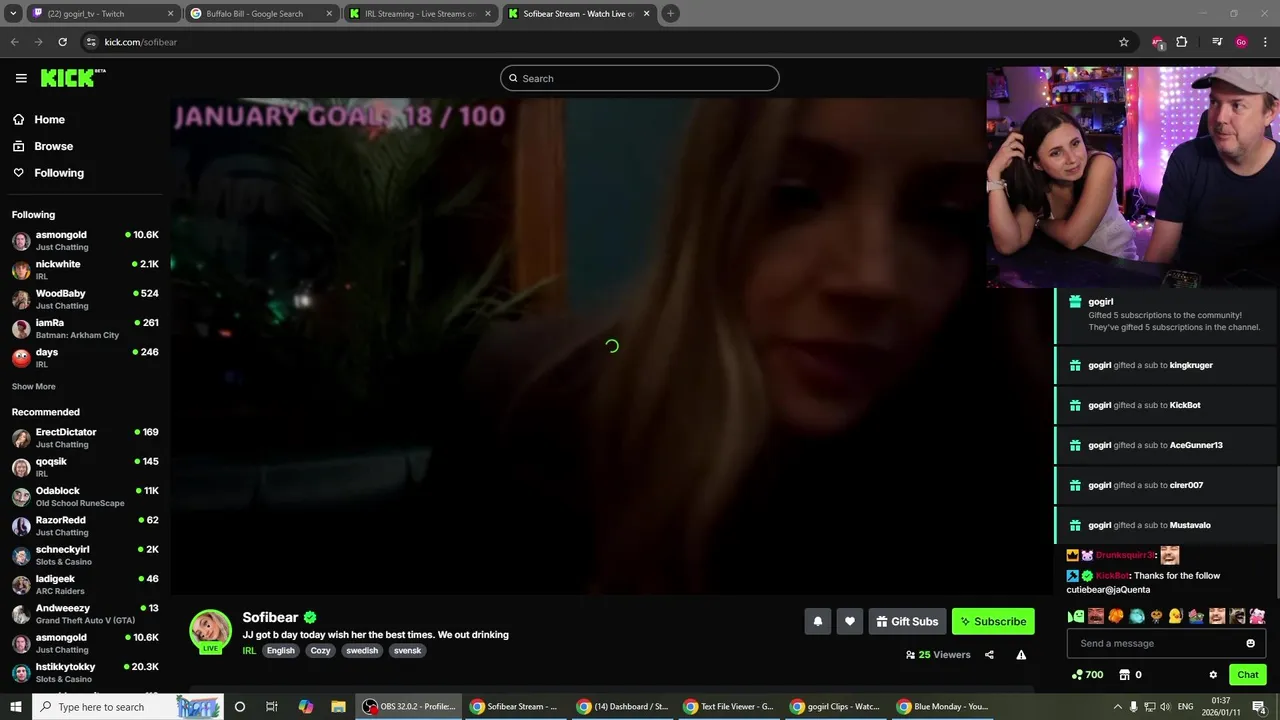This screenshot has width=1280, height=720.
Task: Expand Show More under Following
Action: click(33, 387)
